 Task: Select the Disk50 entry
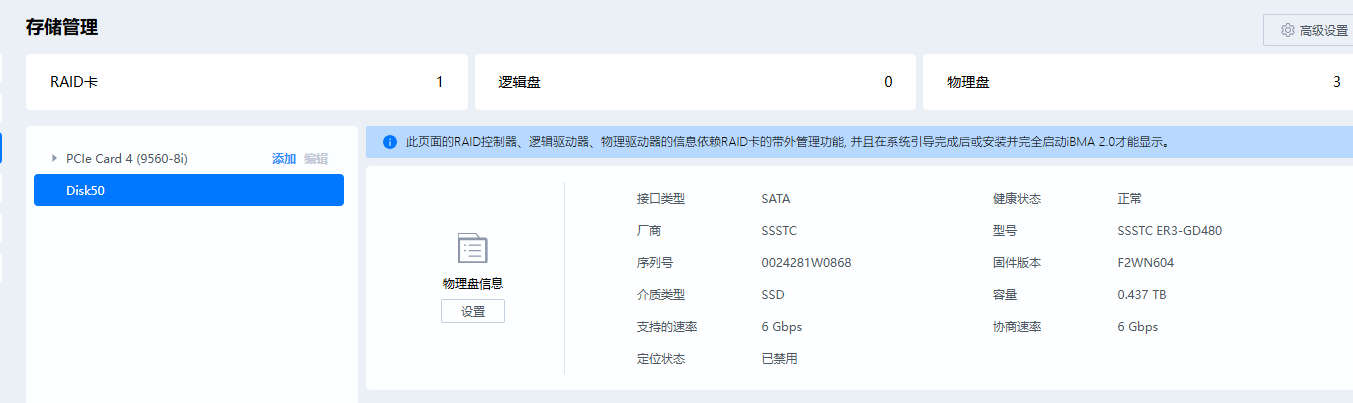point(188,190)
